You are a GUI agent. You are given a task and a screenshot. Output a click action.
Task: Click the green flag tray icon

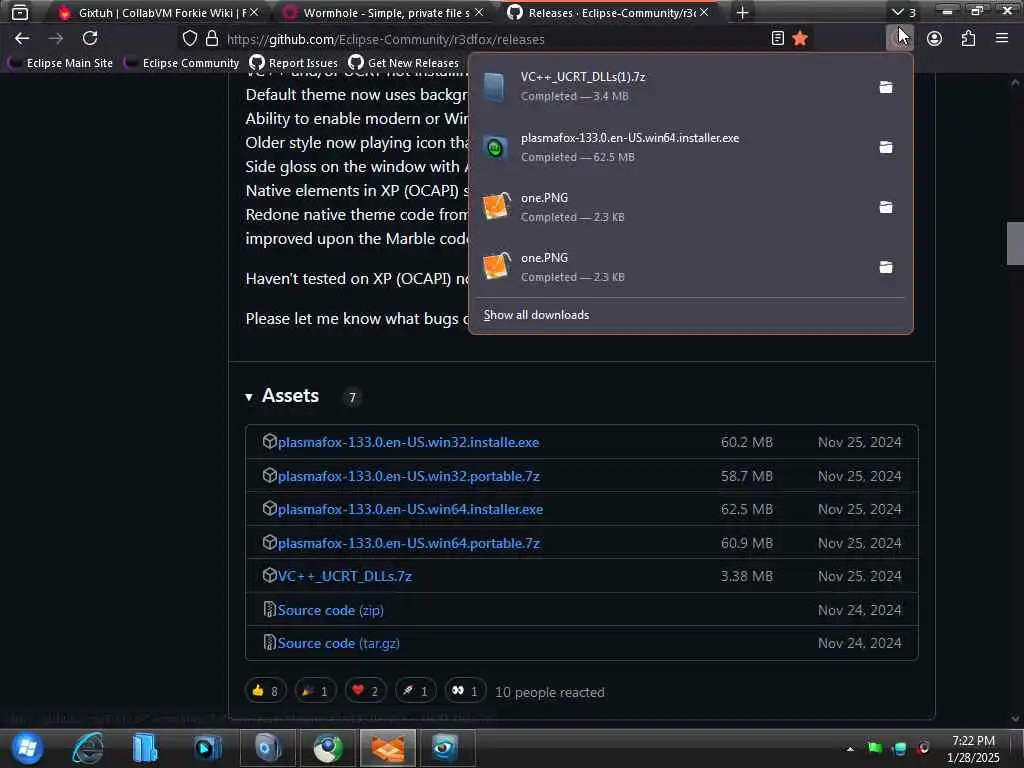(875, 748)
